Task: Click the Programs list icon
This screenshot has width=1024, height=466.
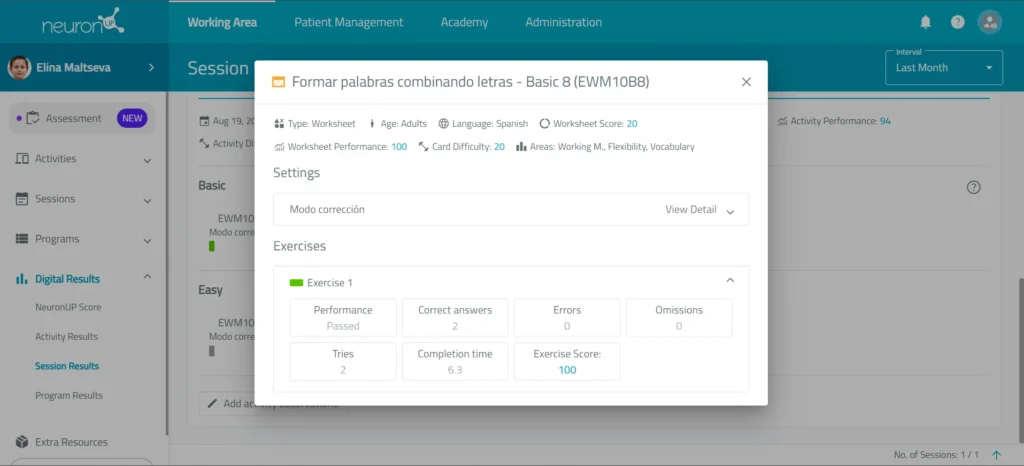Action: (x=22, y=239)
